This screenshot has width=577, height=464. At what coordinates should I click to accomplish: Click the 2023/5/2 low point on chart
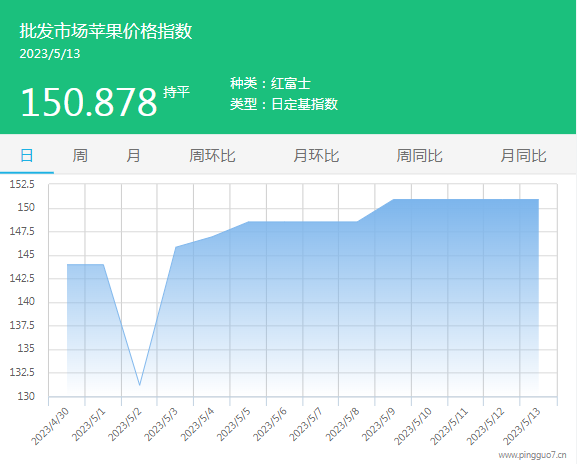139,385
